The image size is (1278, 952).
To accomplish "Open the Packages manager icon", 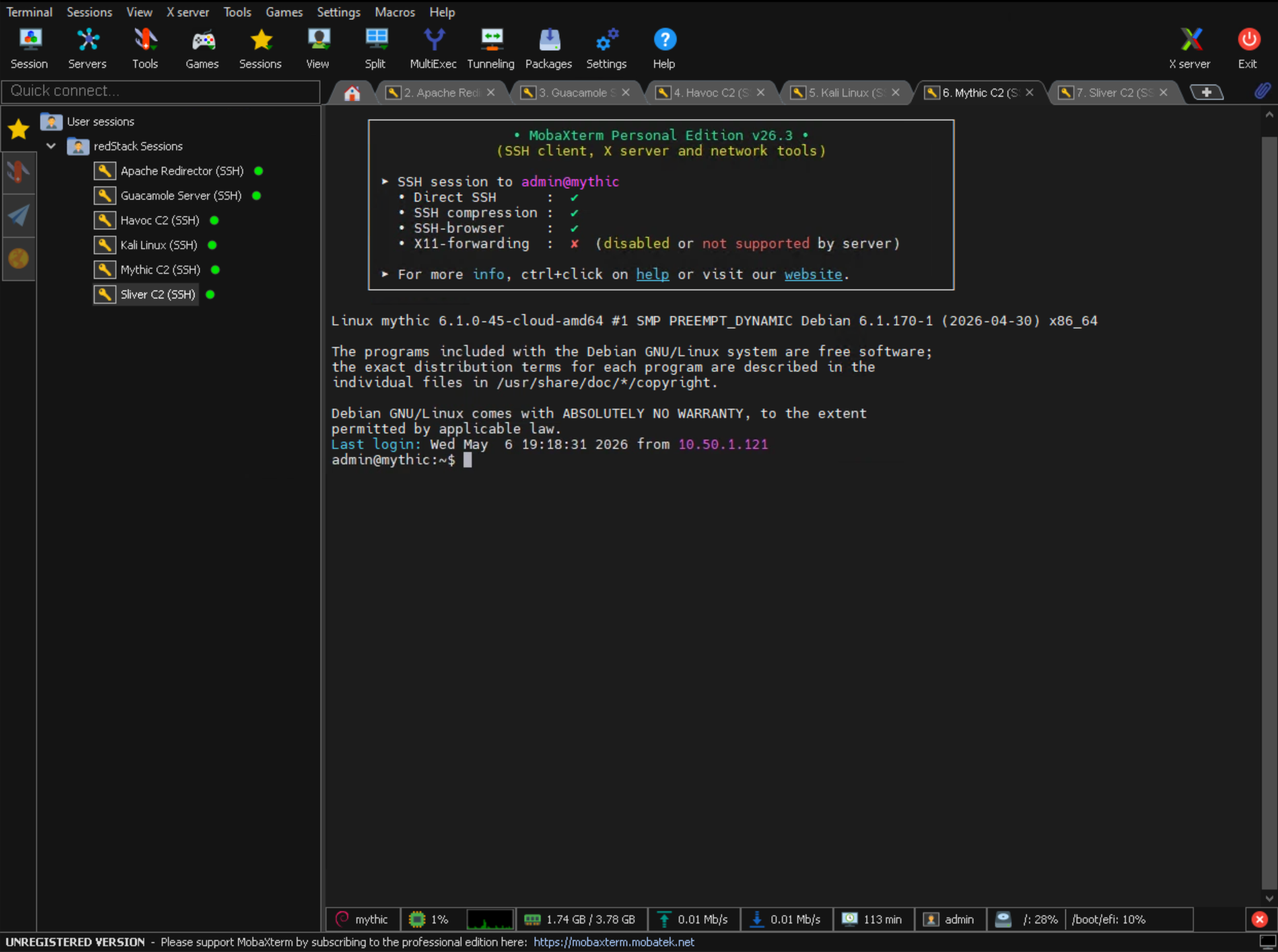I will pyautogui.click(x=549, y=48).
